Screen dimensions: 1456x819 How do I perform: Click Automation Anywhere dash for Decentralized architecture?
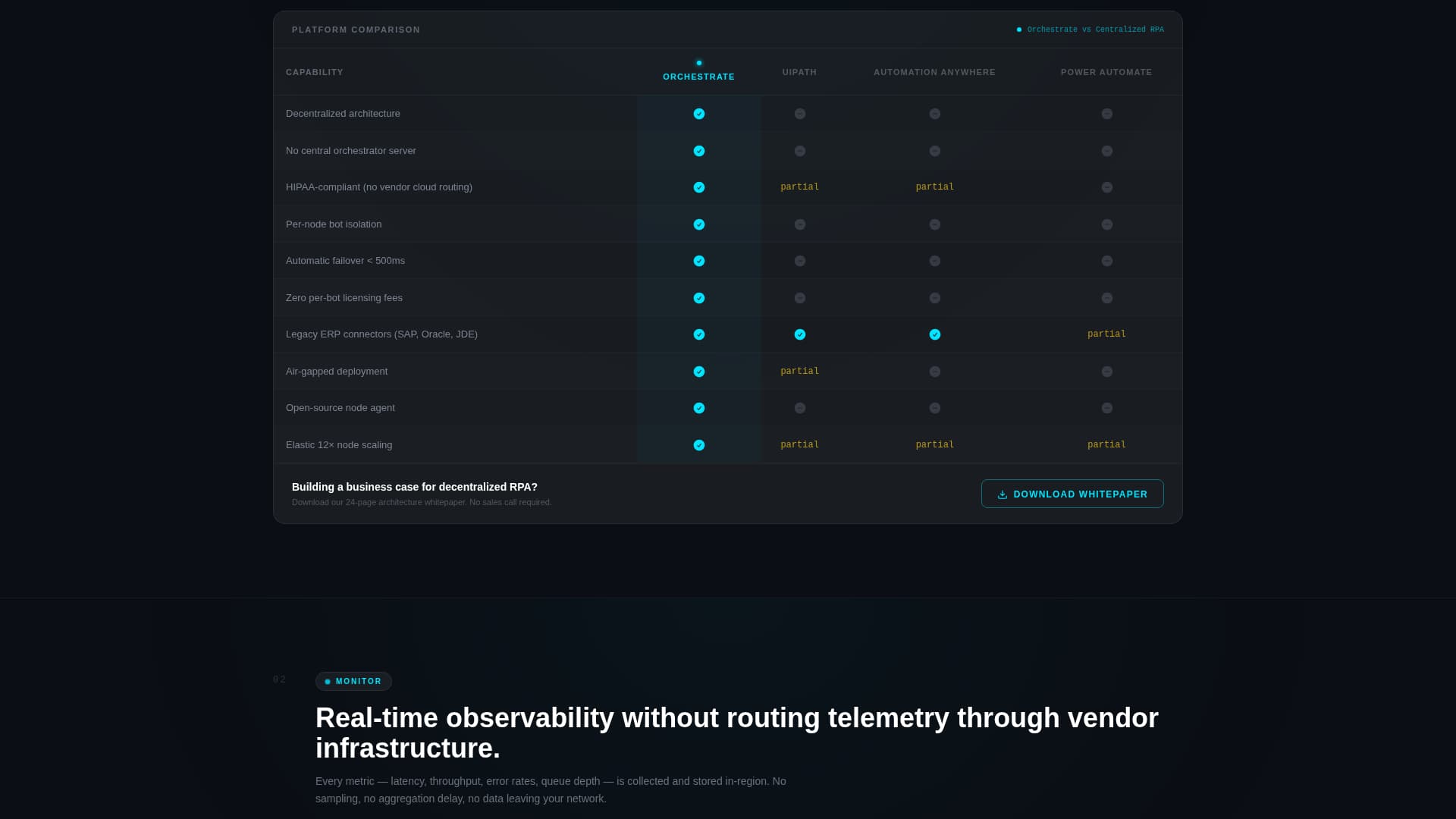935,114
